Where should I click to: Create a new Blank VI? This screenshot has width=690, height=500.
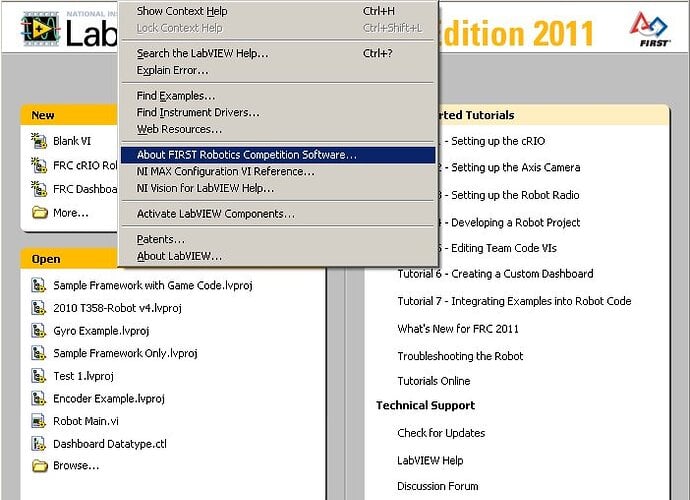[72, 141]
